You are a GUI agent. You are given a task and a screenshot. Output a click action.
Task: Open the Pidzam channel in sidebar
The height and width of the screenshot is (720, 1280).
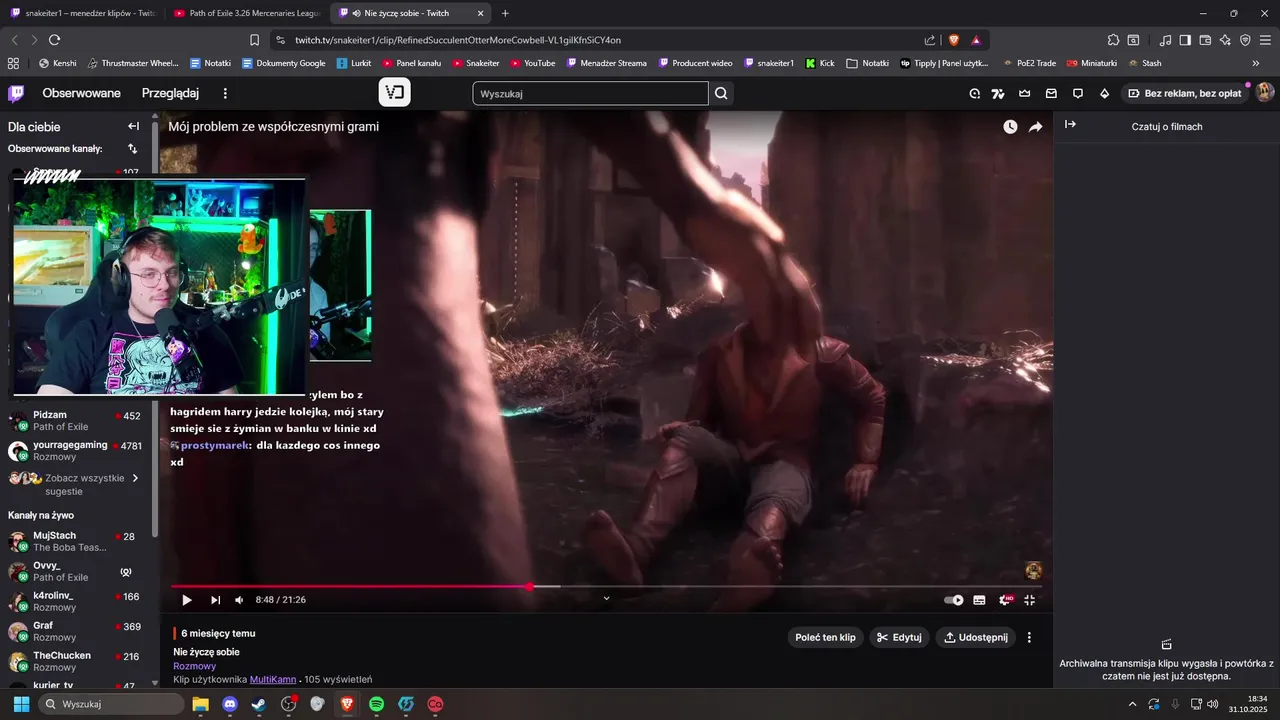pyautogui.click(x=75, y=420)
